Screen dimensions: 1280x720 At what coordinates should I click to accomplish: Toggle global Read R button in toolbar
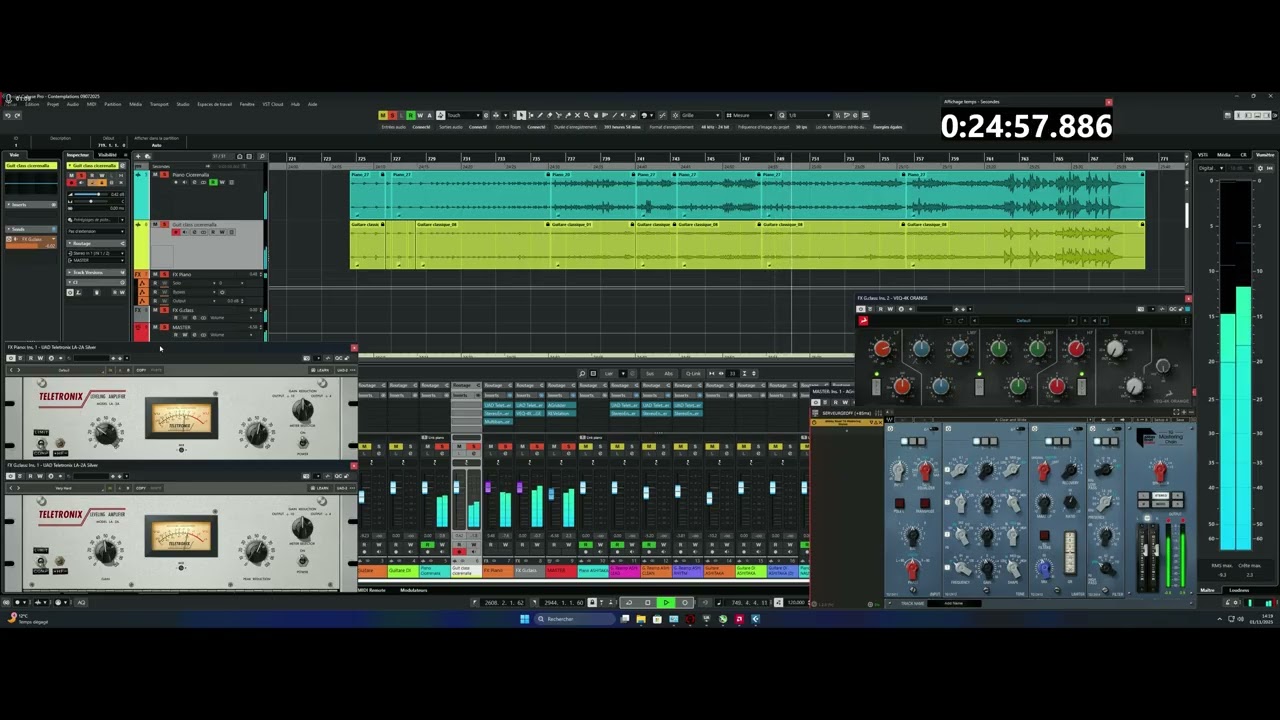tap(410, 115)
